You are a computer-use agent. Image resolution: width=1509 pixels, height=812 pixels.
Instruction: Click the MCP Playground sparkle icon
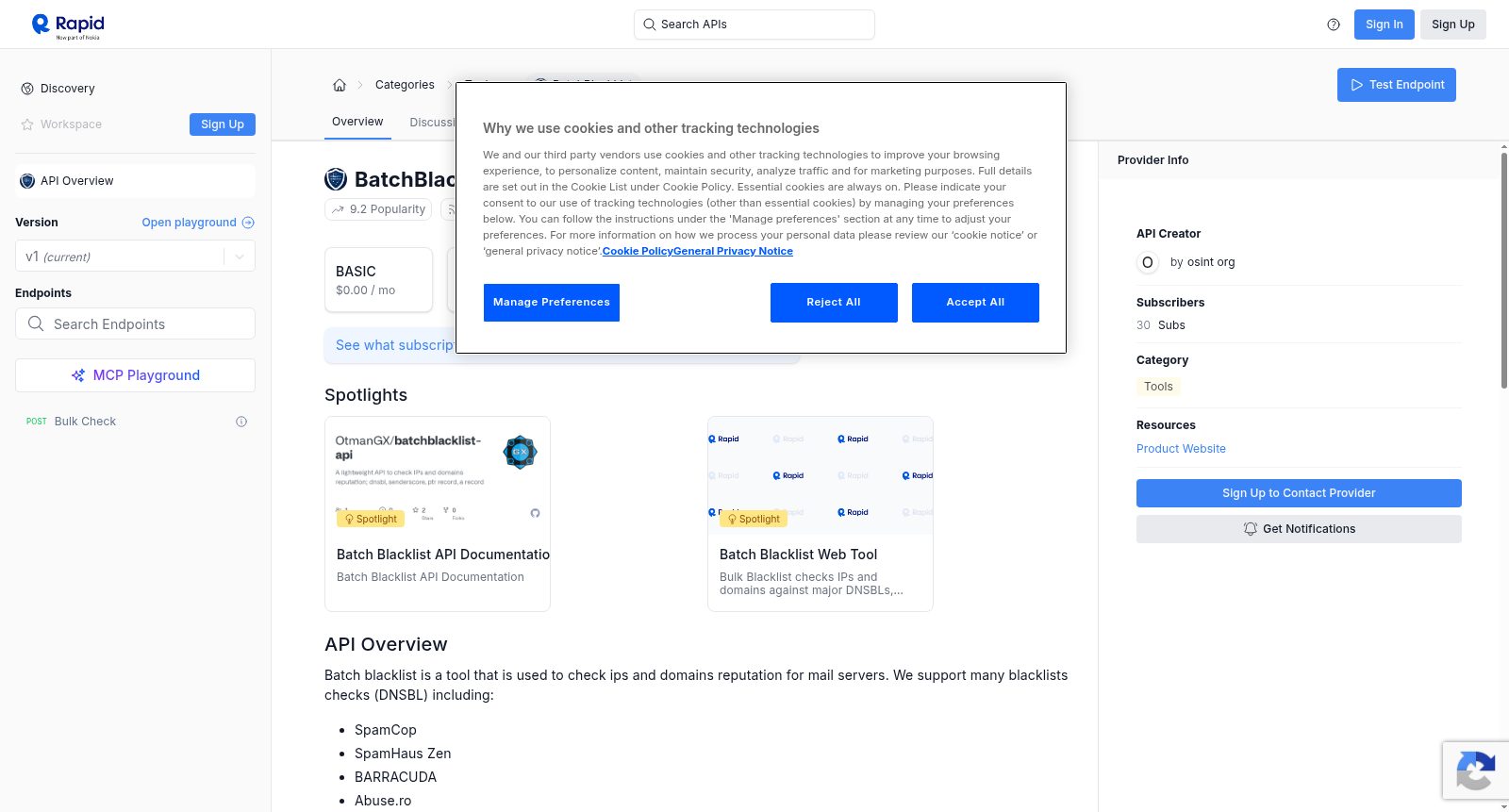click(78, 375)
